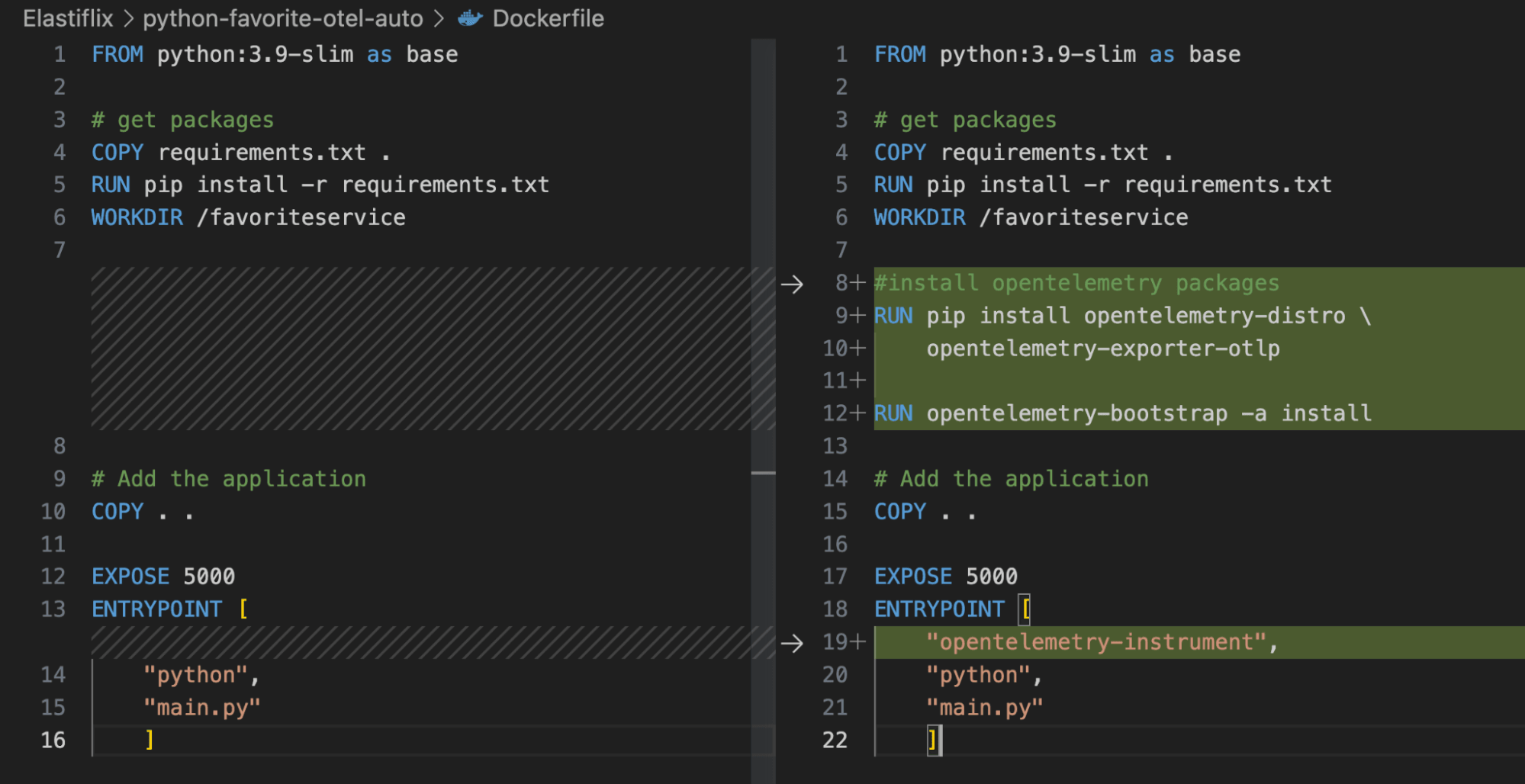Image resolution: width=1525 pixels, height=784 pixels.
Task: Expand chevron after python-favorite-otel-auto breadcrumb
Action: (439, 18)
